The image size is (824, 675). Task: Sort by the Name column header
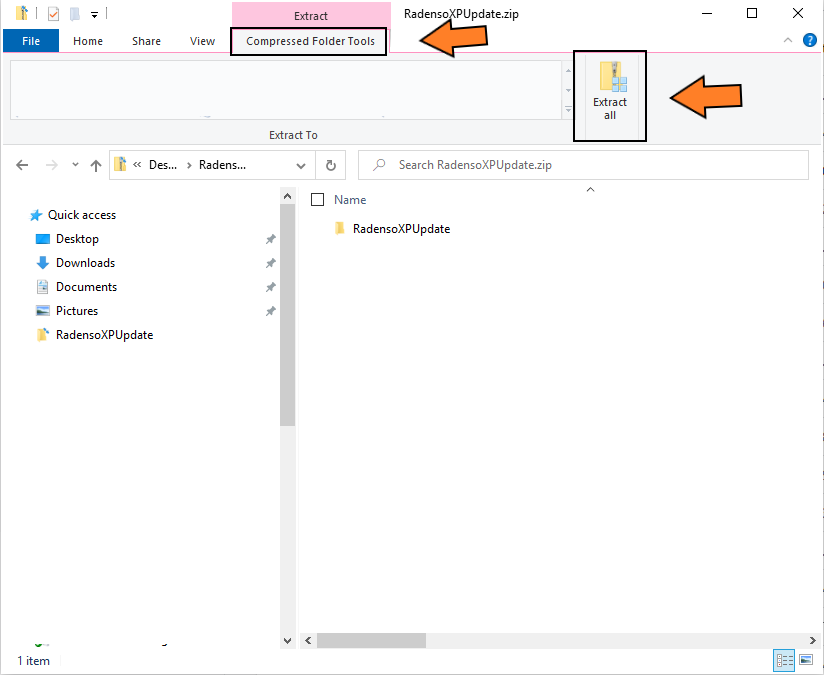click(x=350, y=200)
